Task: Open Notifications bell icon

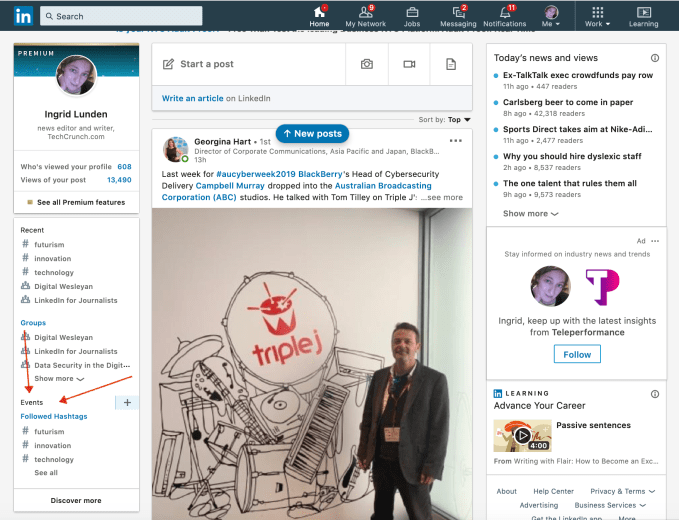Action: 504,12
